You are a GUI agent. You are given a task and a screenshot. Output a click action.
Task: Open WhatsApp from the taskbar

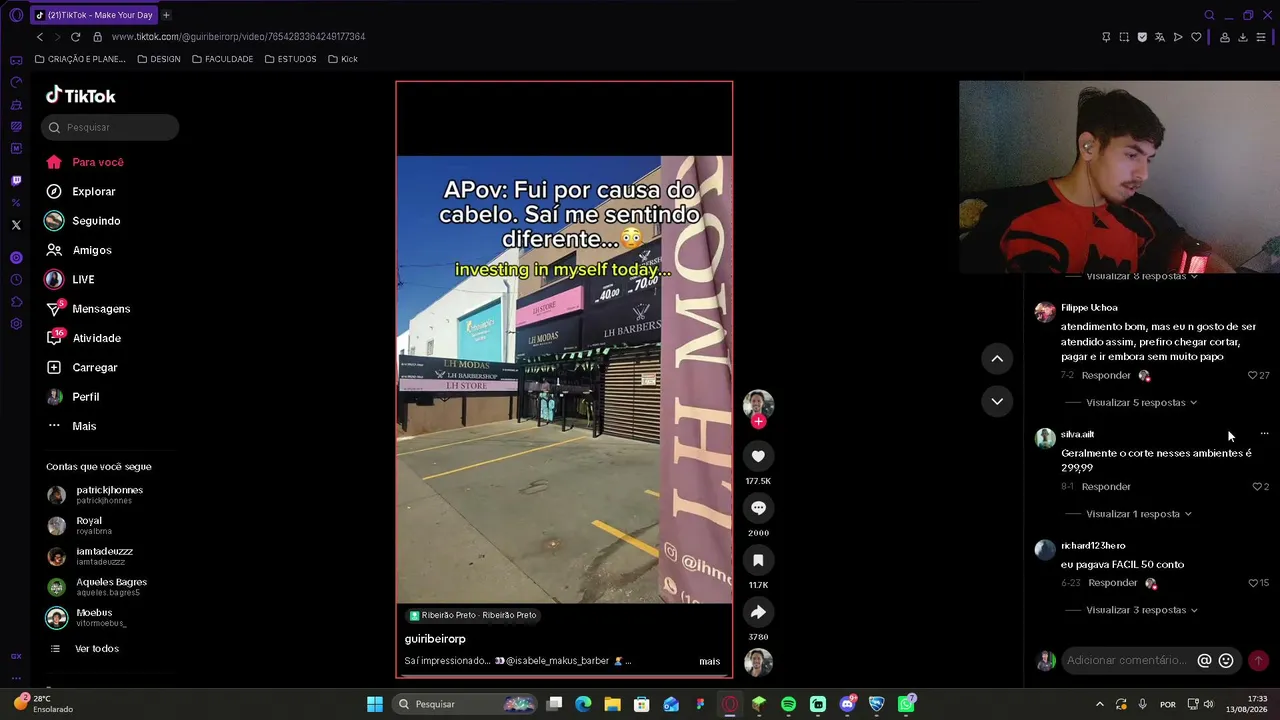(x=906, y=704)
